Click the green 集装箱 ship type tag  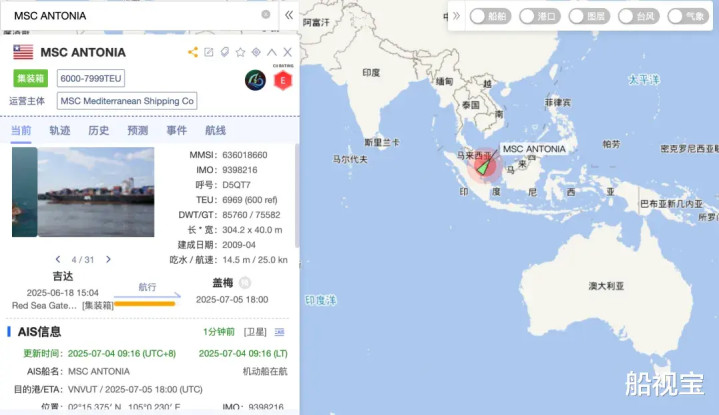(30, 78)
